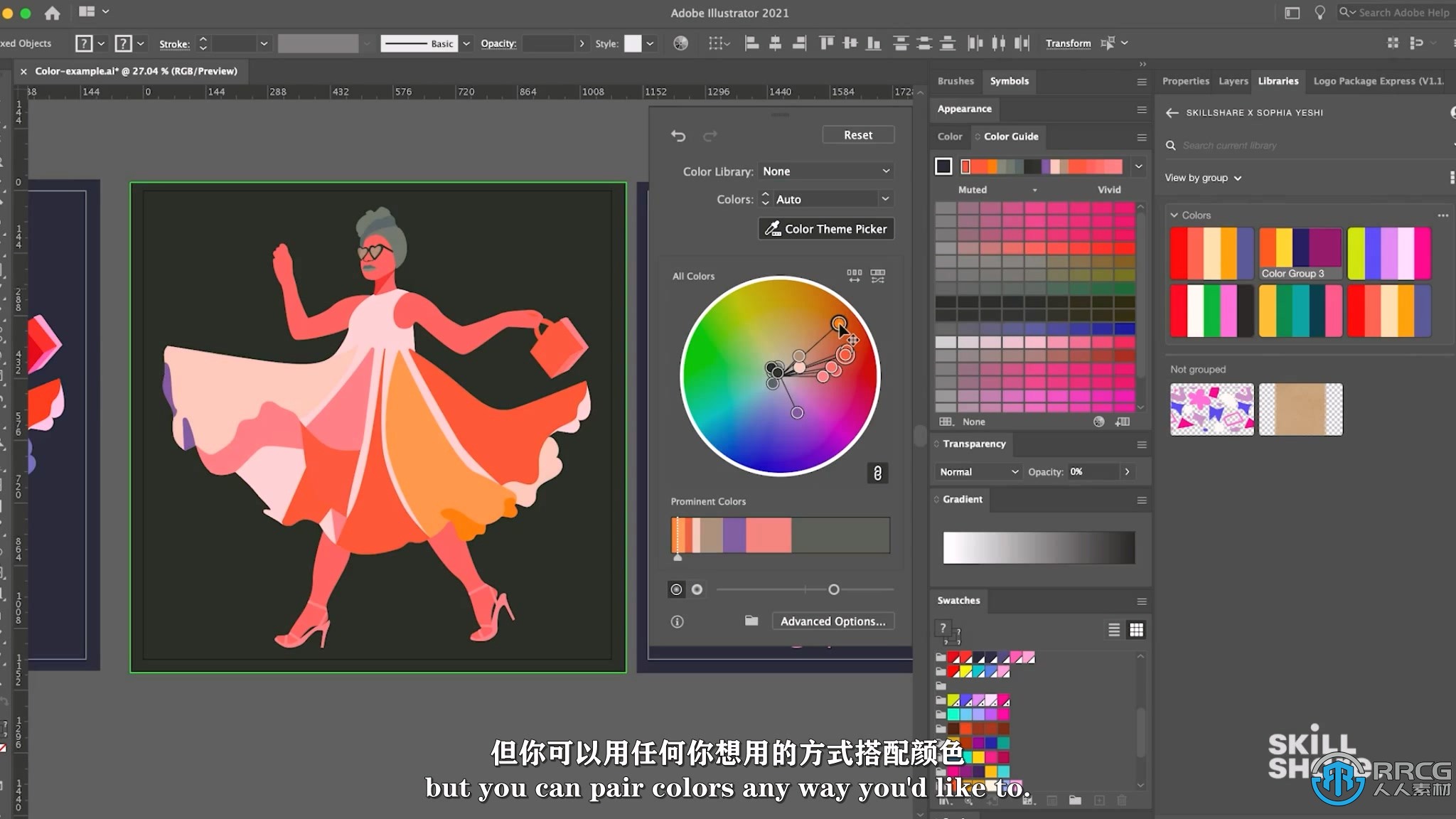
Task: Toggle link harmony colors chain icon
Action: point(877,473)
